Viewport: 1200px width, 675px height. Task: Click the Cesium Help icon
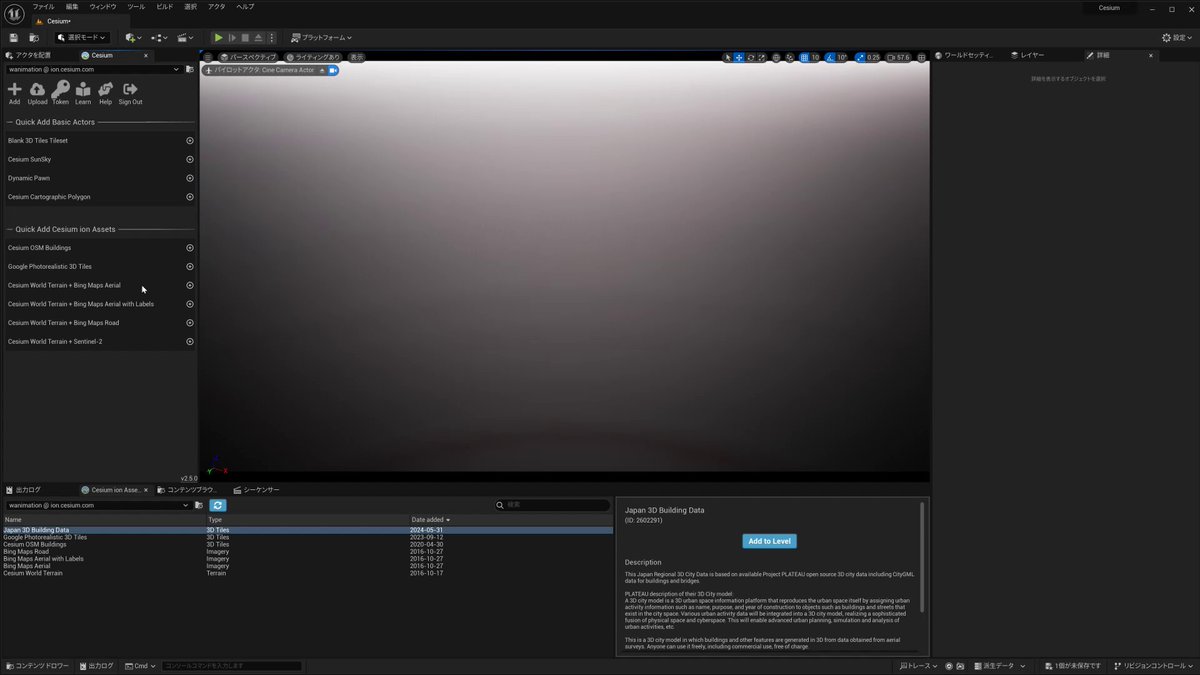pyautogui.click(x=105, y=92)
